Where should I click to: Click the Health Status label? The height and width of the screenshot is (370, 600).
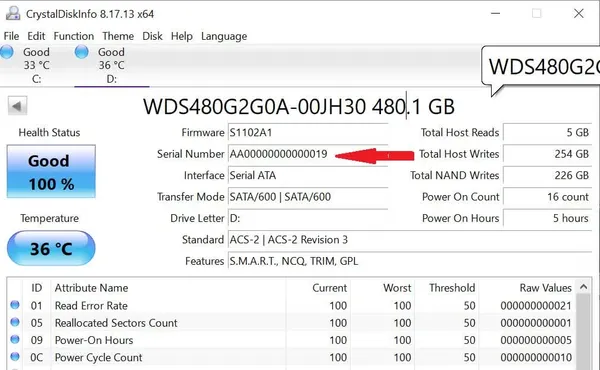49,132
